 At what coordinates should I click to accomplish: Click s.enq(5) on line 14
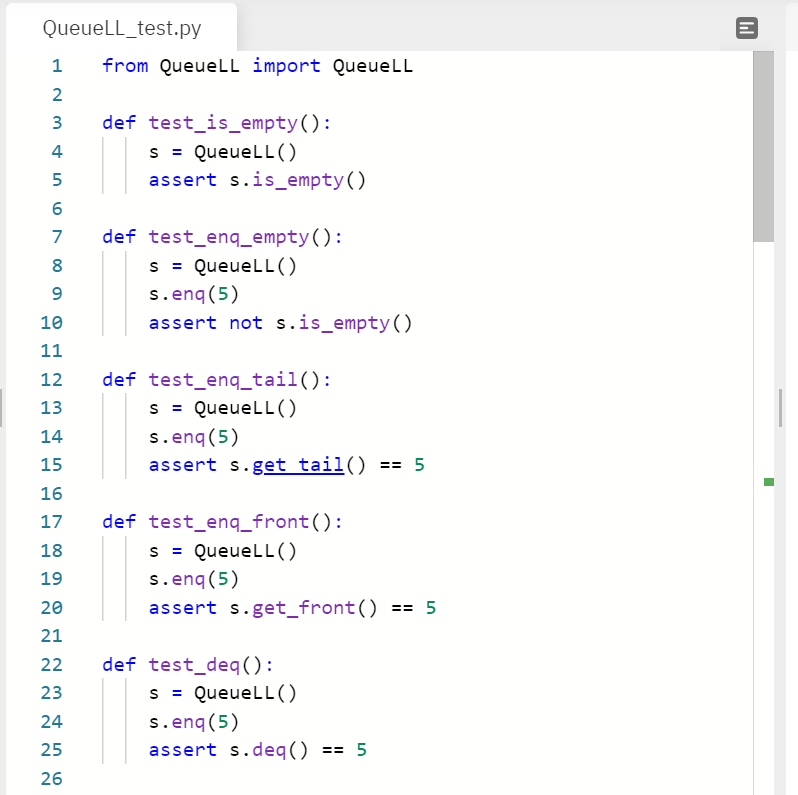193,437
